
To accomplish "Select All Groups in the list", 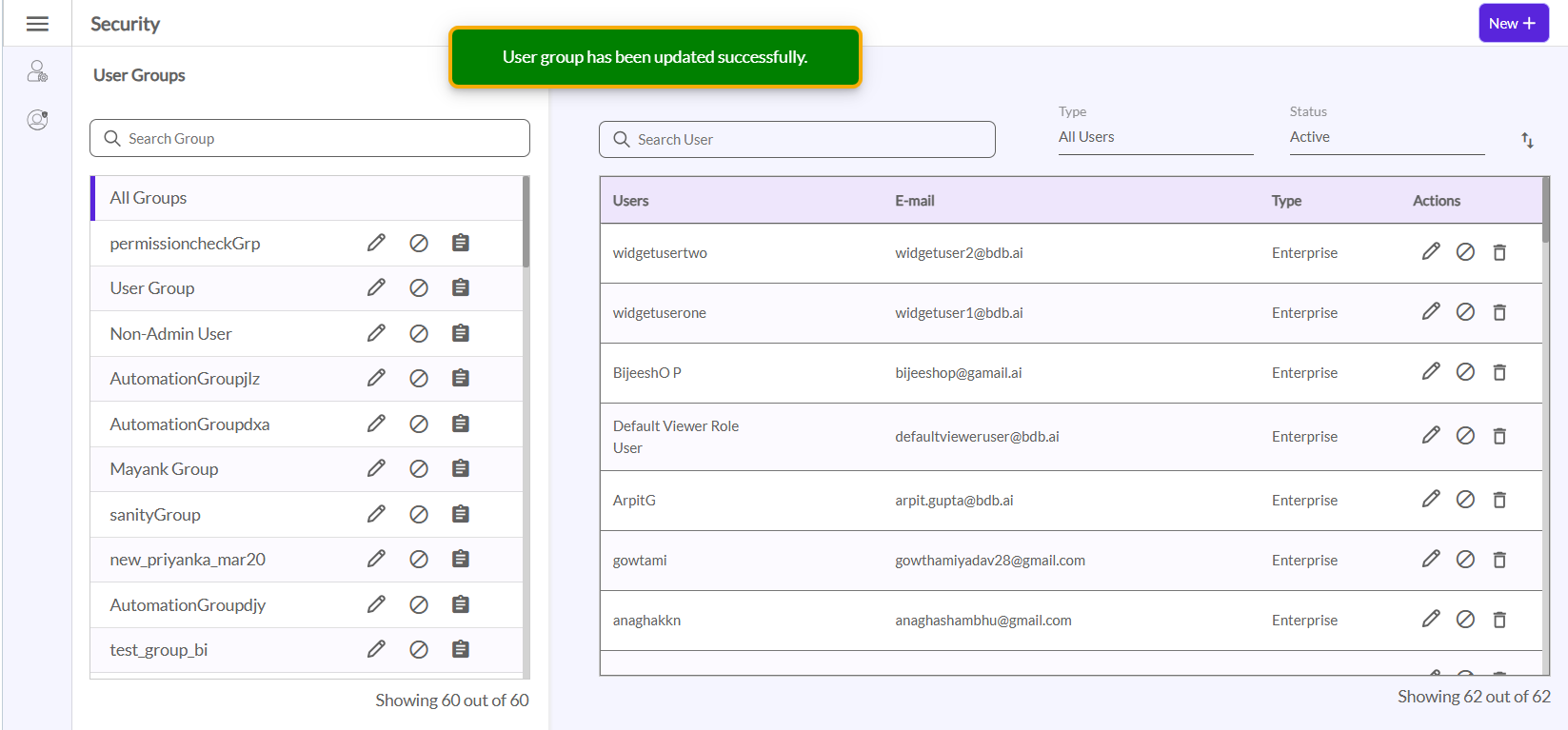I will 149,198.
